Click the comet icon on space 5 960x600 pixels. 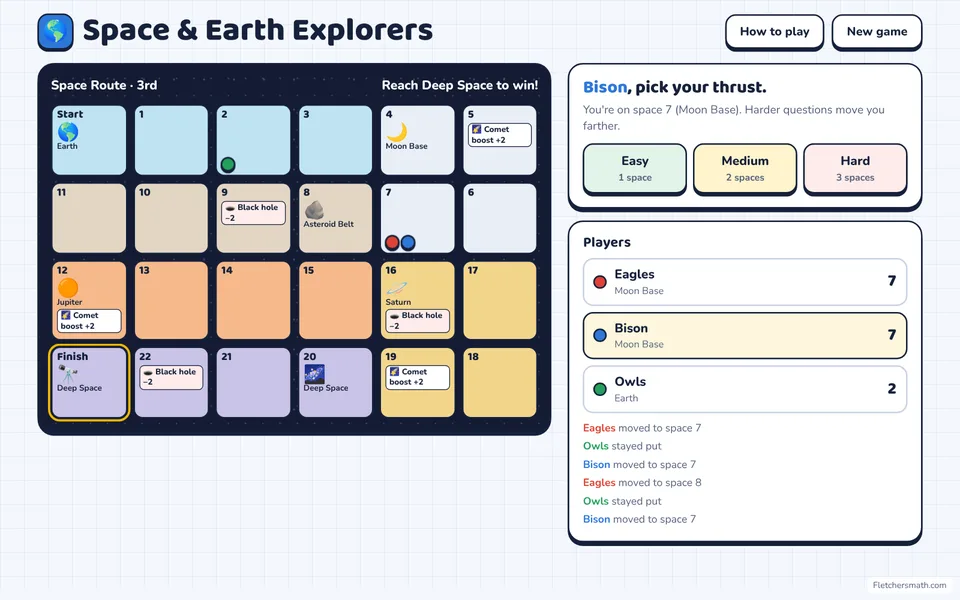[476, 129]
